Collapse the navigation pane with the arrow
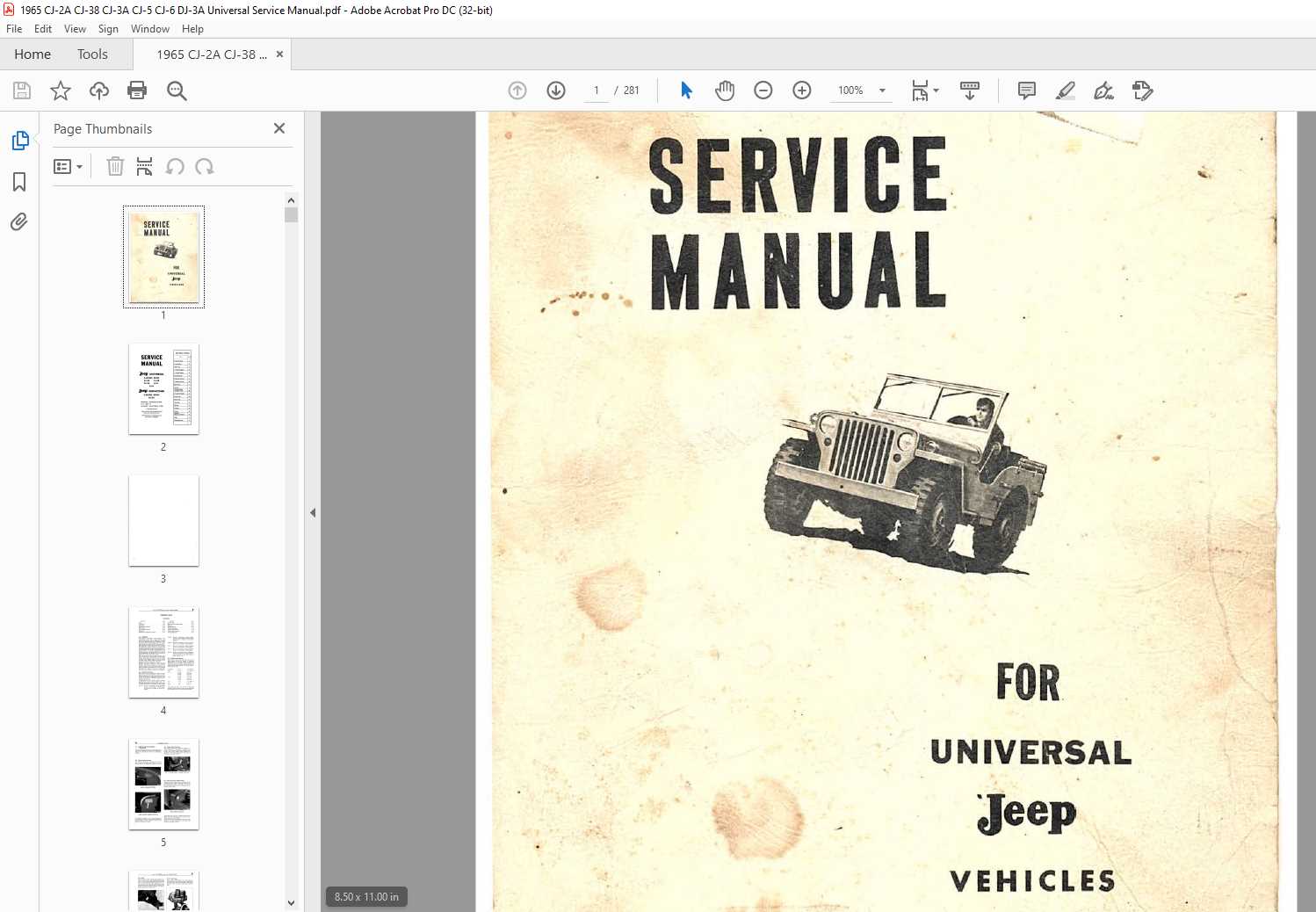This screenshot has height=912, width=1316. [x=313, y=512]
